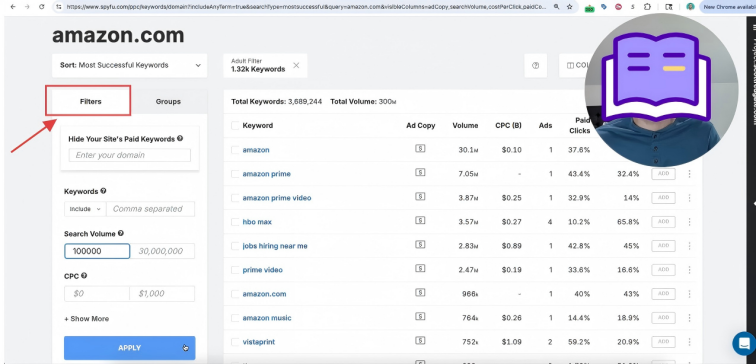Image resolution: width=756 pixels, height=364 pixels.
Task: Click the browser forward arrow
Action: [27, 7]
